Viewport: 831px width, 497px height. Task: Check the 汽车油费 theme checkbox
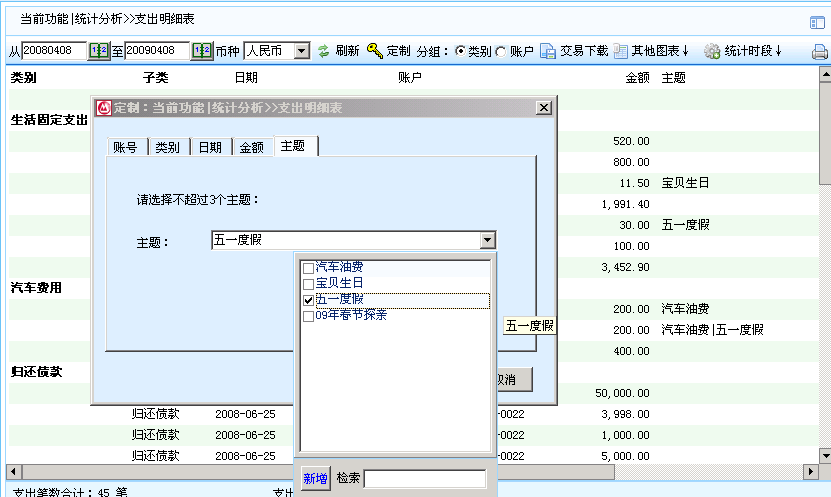point(308,268)
